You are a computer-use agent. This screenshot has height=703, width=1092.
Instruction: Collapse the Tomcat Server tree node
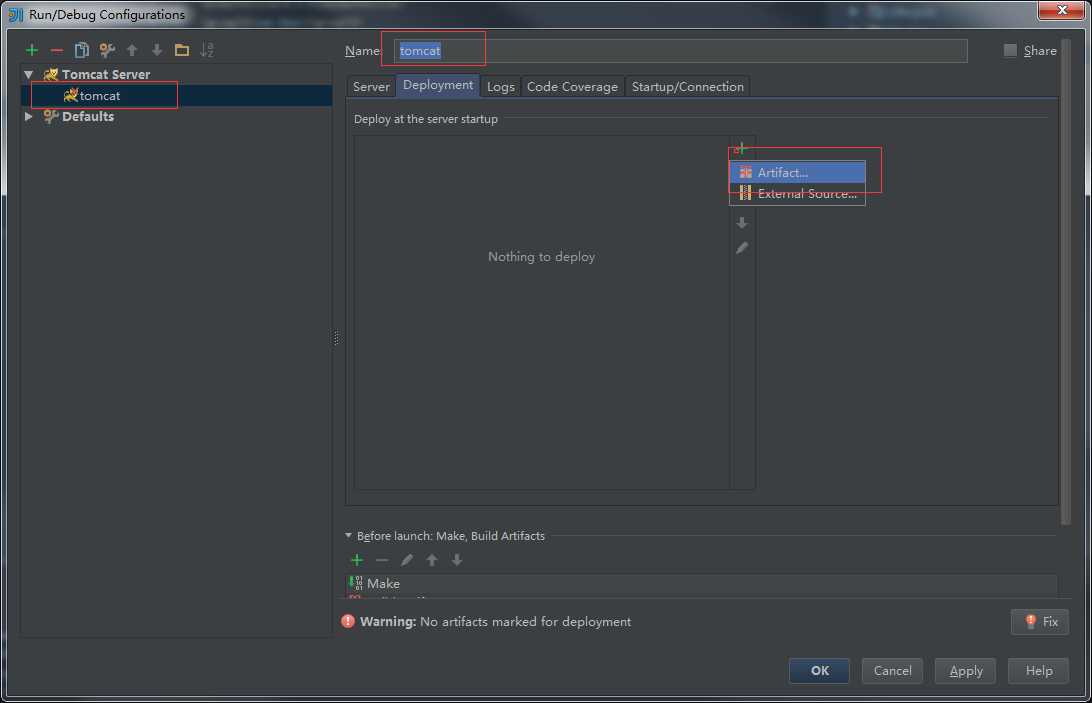tap(29, 75)
